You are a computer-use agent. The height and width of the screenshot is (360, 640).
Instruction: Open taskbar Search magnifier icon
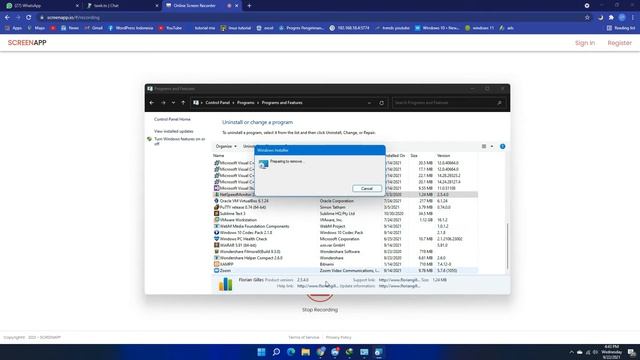pos(276,352)
